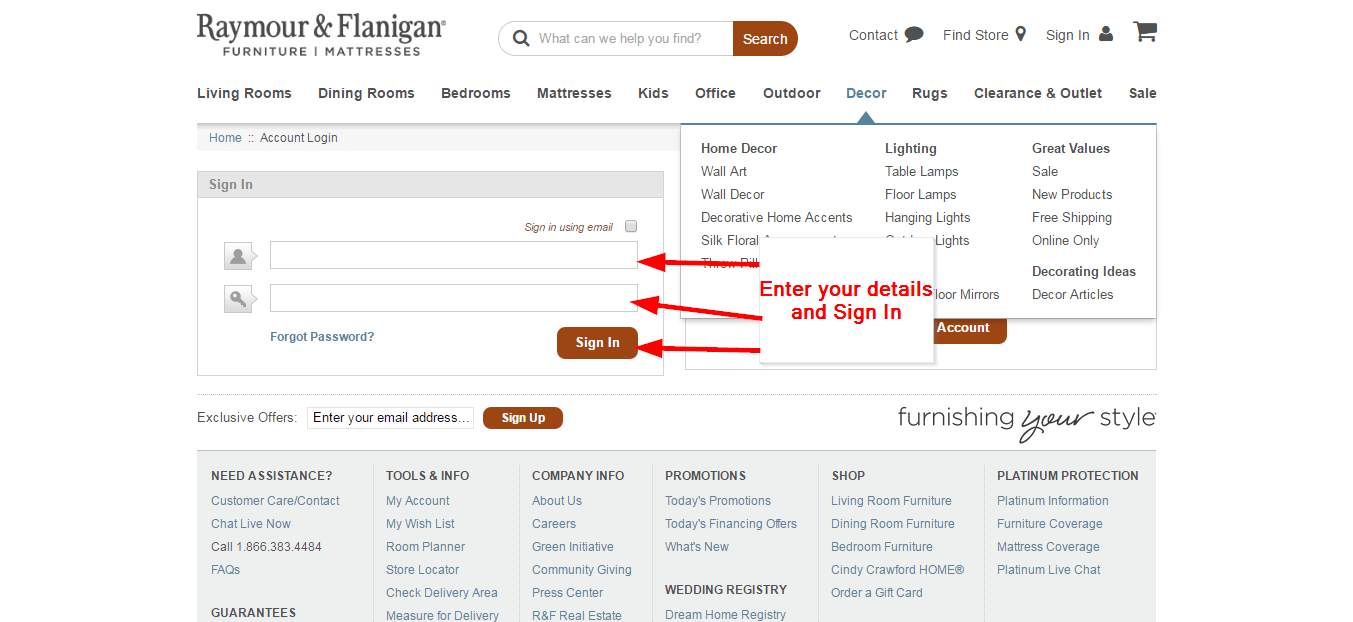Click the Sign Up button for offers
1353x622 pixels.
click(x=522, y=417)
